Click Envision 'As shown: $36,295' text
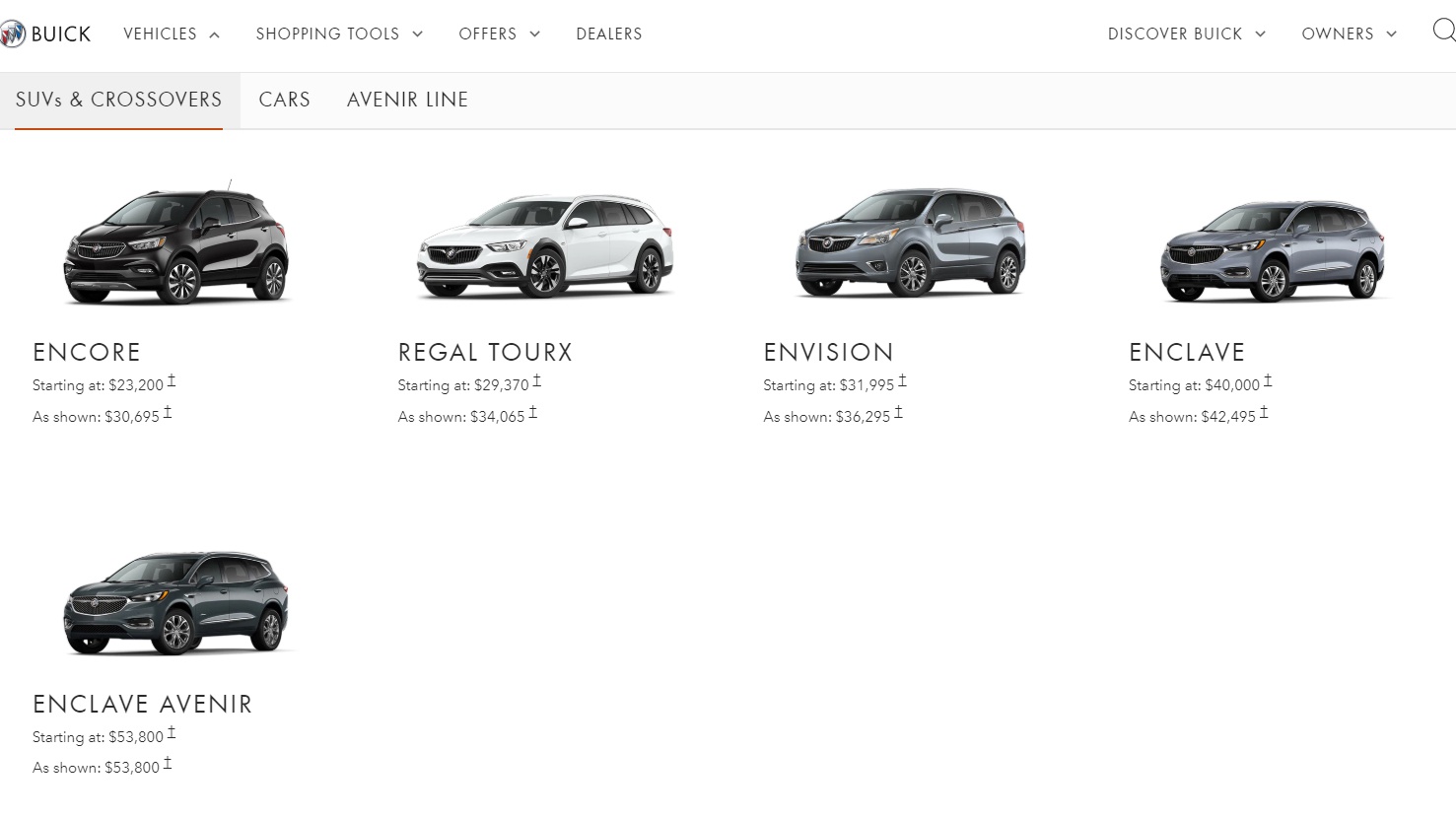This screenshot has height=818, width=1456. [827, 417]
